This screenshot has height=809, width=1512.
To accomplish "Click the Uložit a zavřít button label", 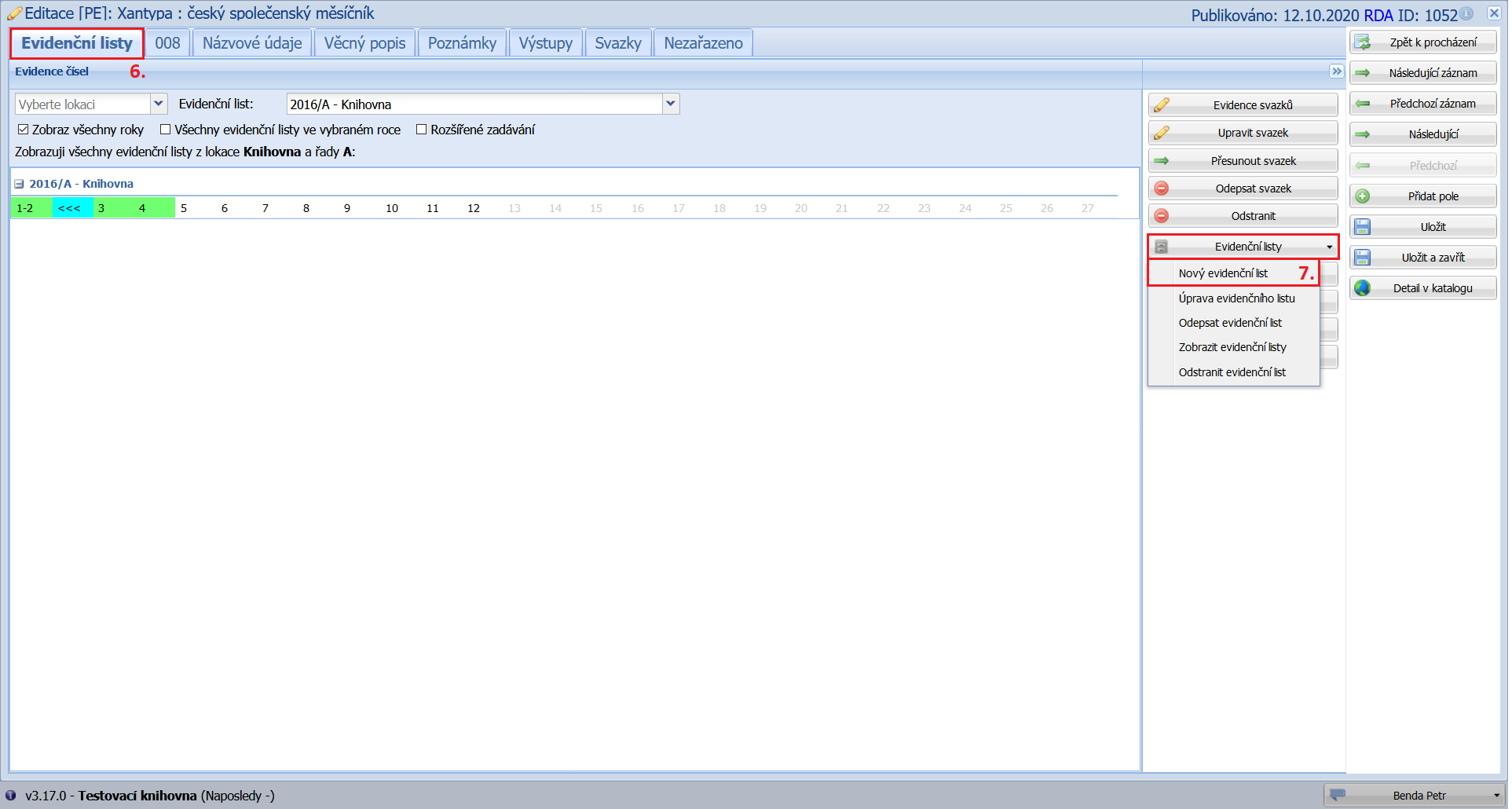I will pyautogui.click(x=1433, y=258).
